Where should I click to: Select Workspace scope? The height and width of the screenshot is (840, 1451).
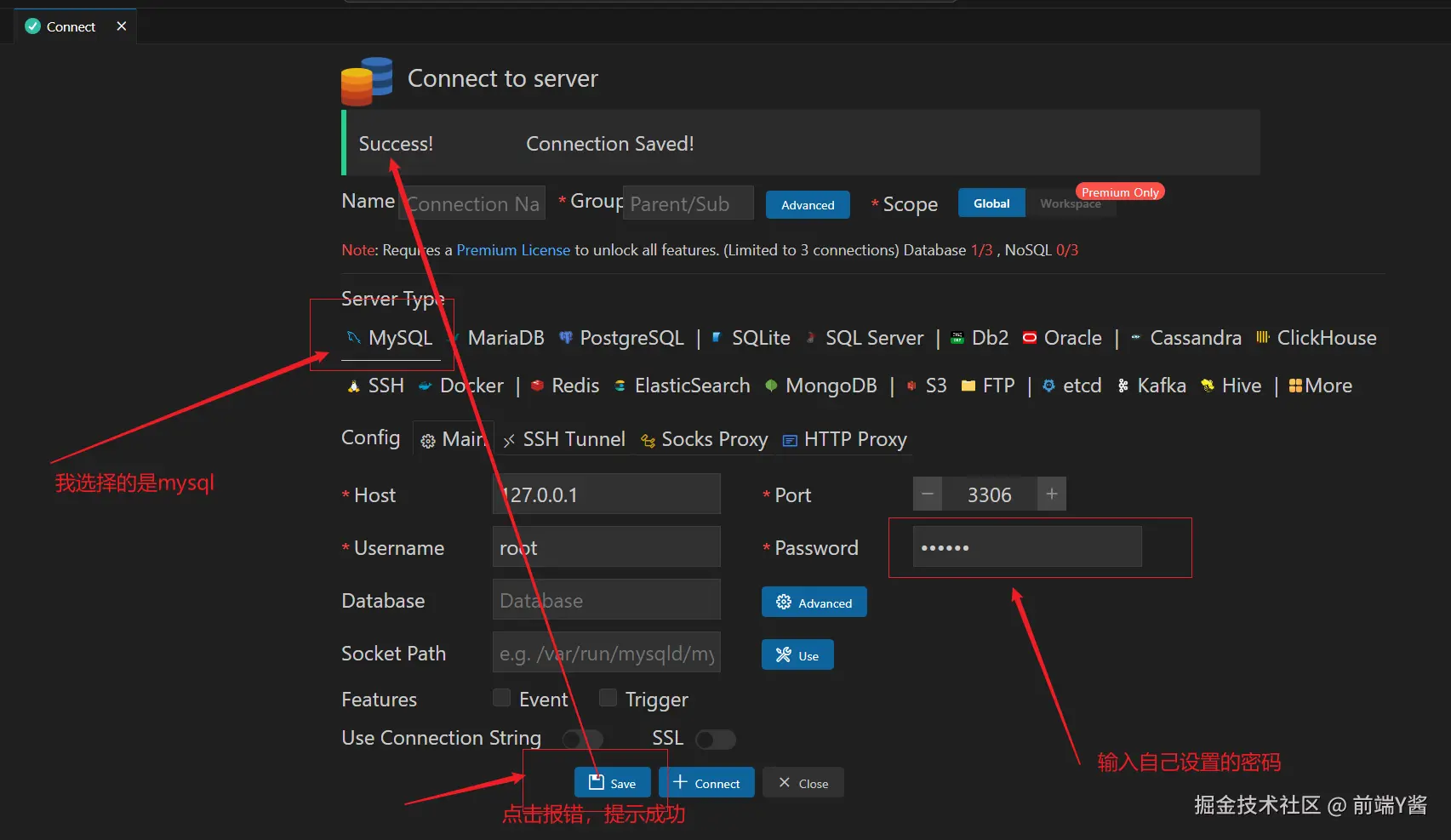(x=1071, y=203)
